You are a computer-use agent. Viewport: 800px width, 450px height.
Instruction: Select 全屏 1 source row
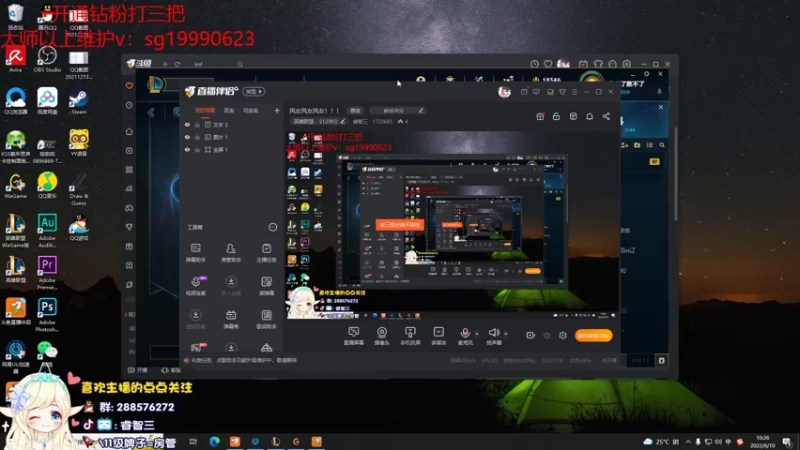click(x=232, y=150)
